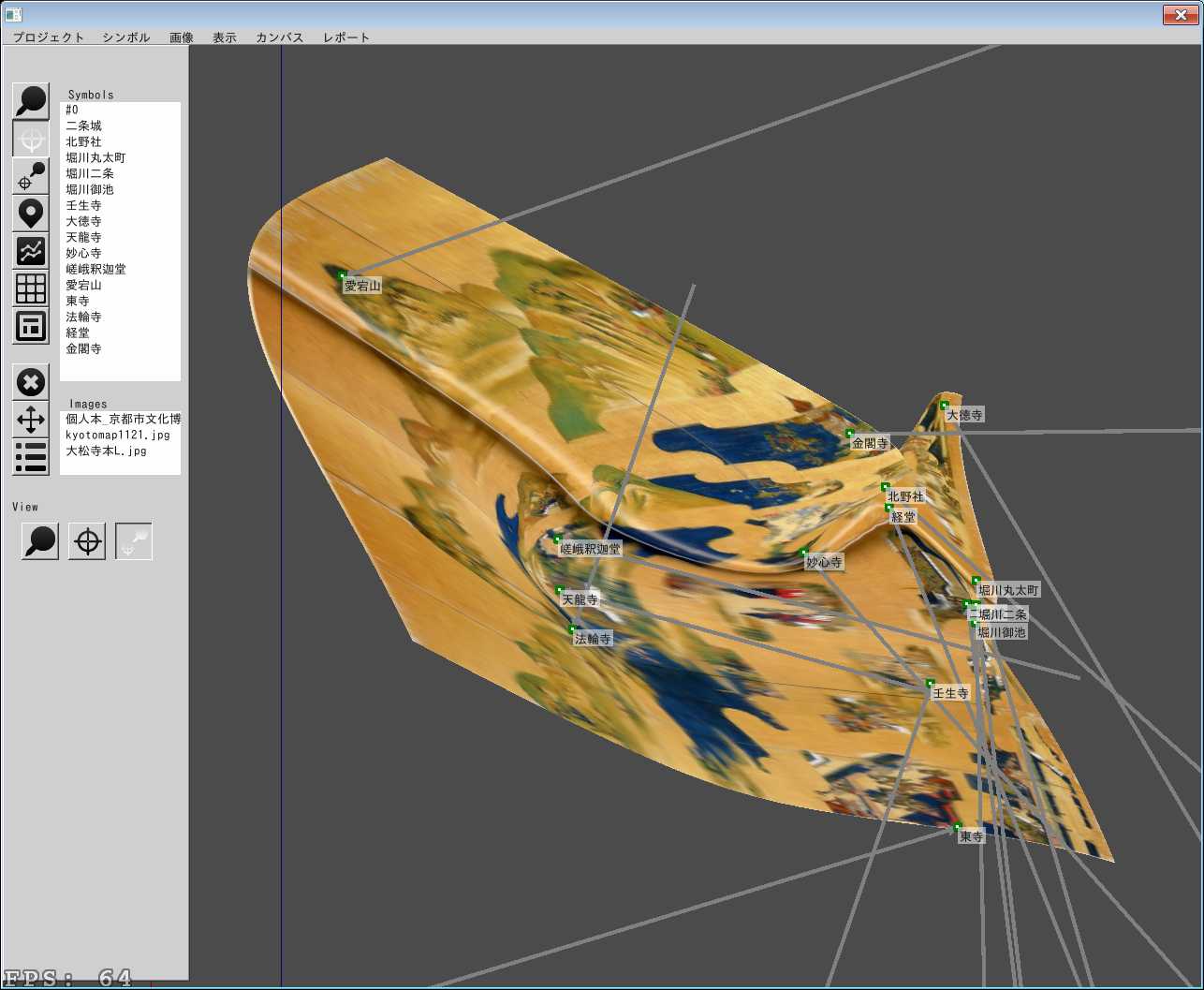Click the 嵯峨釈迦堂 marker label on canvas
The width and height of the screenshot is (1204, 990).
click(x=590, y=549)
